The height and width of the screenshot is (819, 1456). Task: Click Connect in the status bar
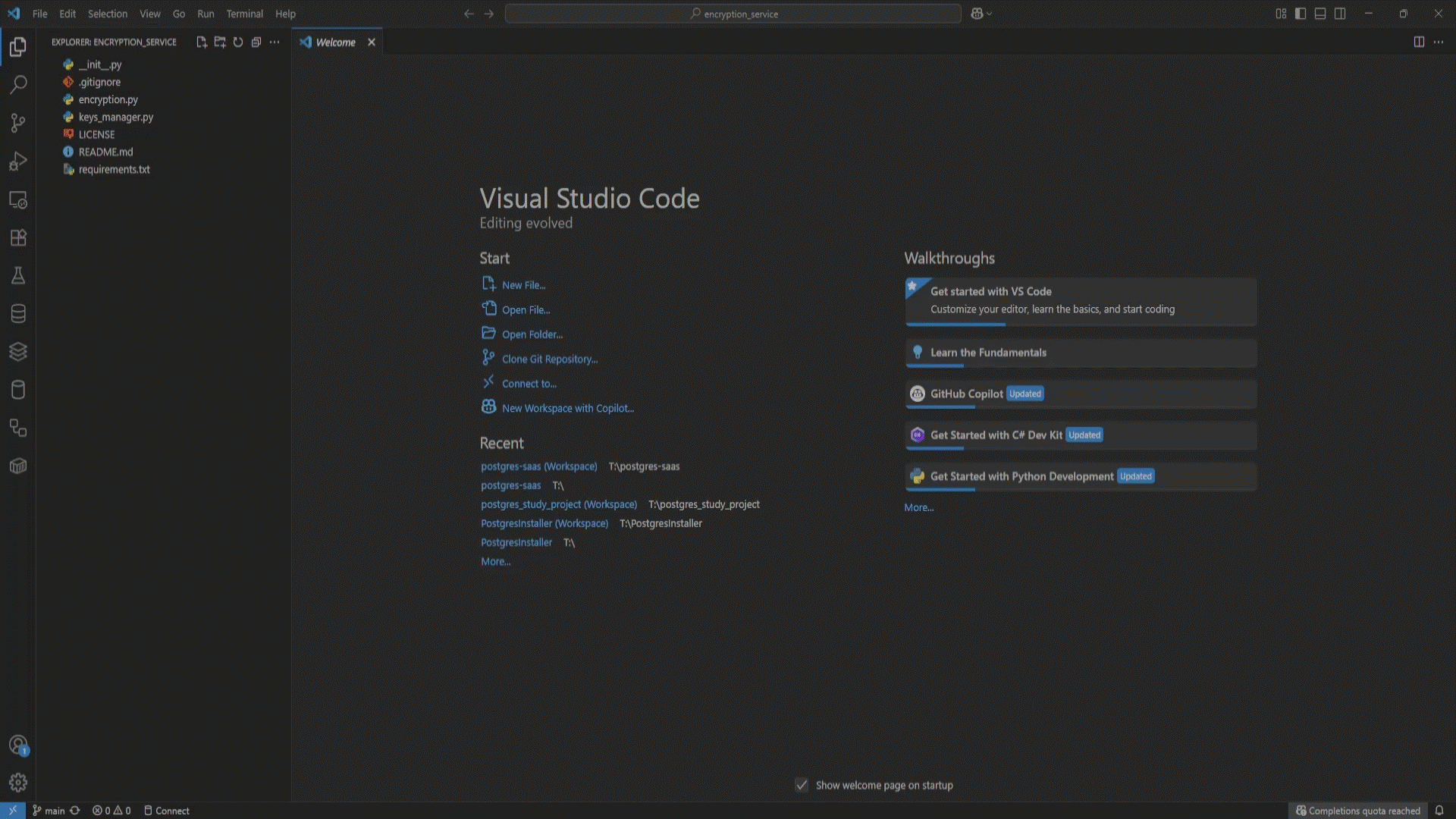click(x=167, y=811)
